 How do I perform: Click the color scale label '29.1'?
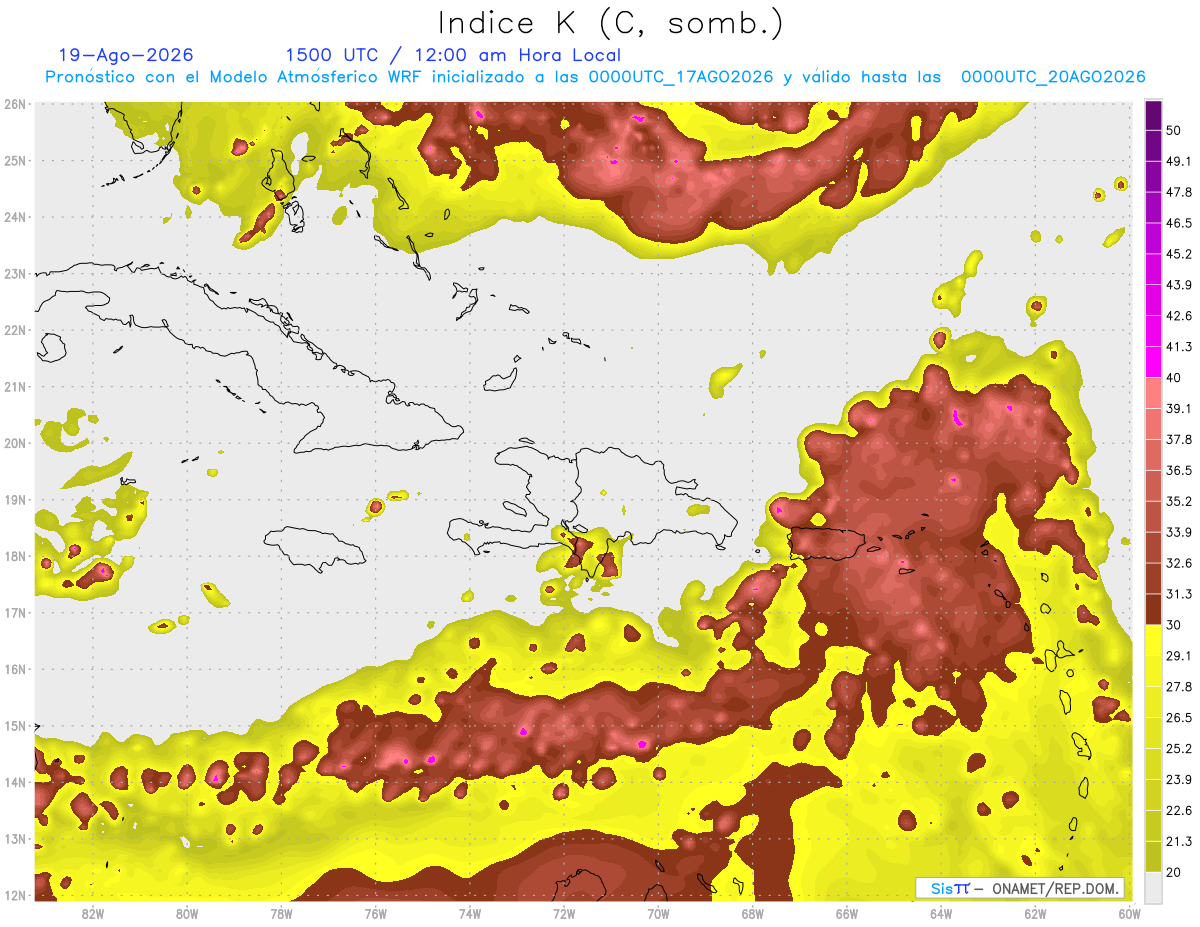pyautogui.click(x=1179, y=656)
